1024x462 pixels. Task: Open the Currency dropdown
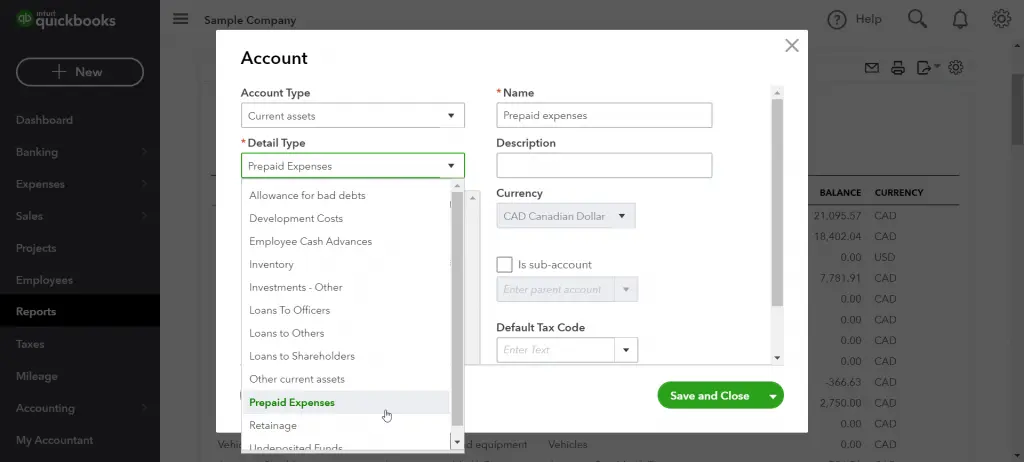pyautogui.click(x=566, y=216)
